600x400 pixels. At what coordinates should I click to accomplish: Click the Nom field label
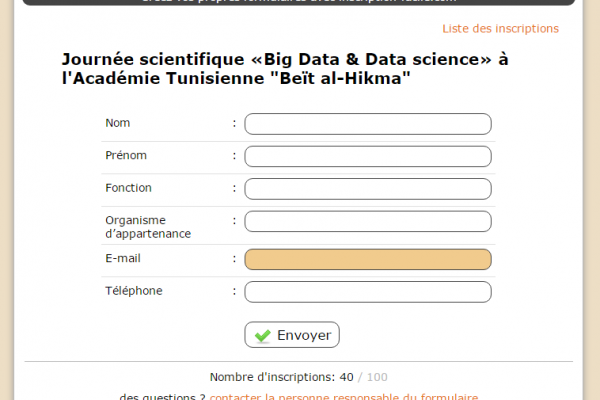point(118,123)
